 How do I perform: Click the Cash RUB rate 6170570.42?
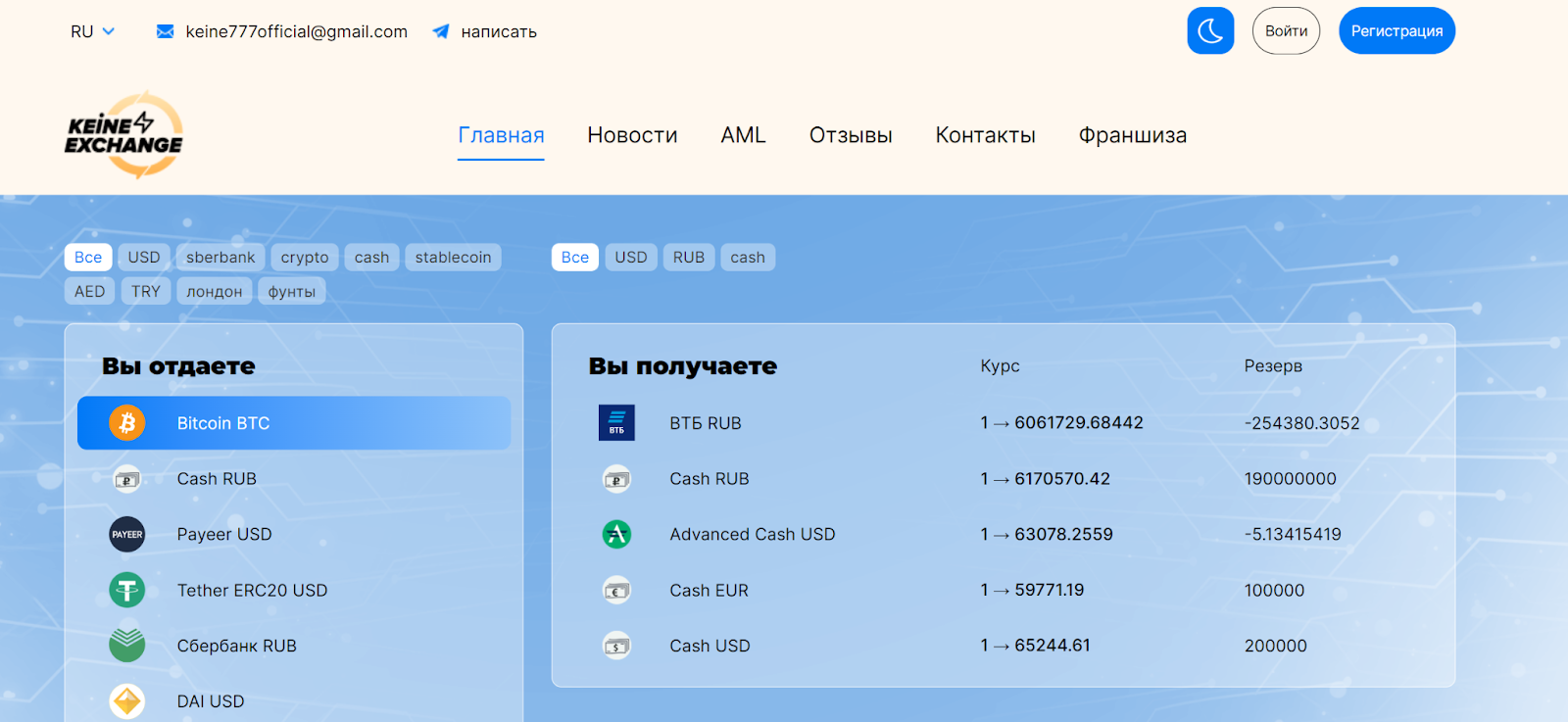pyautogui.click(x=1045, y=479)
